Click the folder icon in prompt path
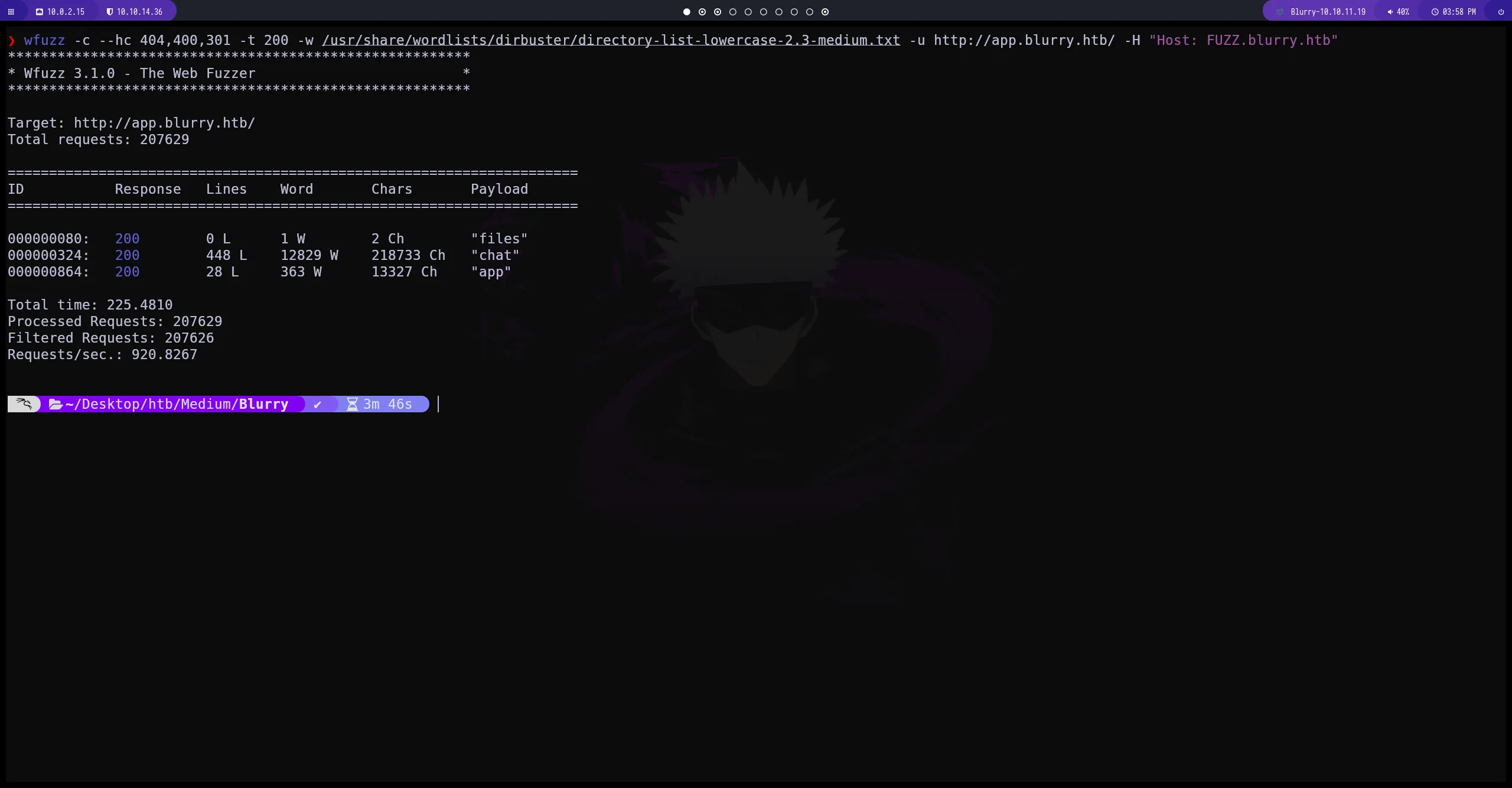The image size is (1512, 788). click(x=56, y=404)
